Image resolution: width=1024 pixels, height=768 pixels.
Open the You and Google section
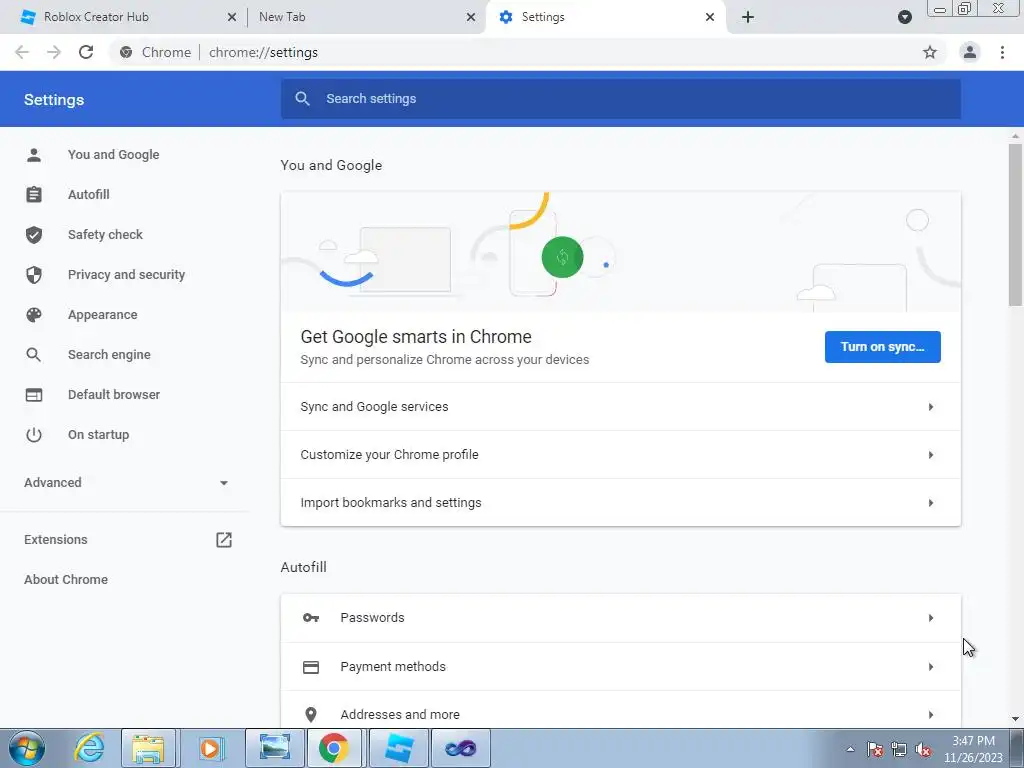click(x=114, y=155)
